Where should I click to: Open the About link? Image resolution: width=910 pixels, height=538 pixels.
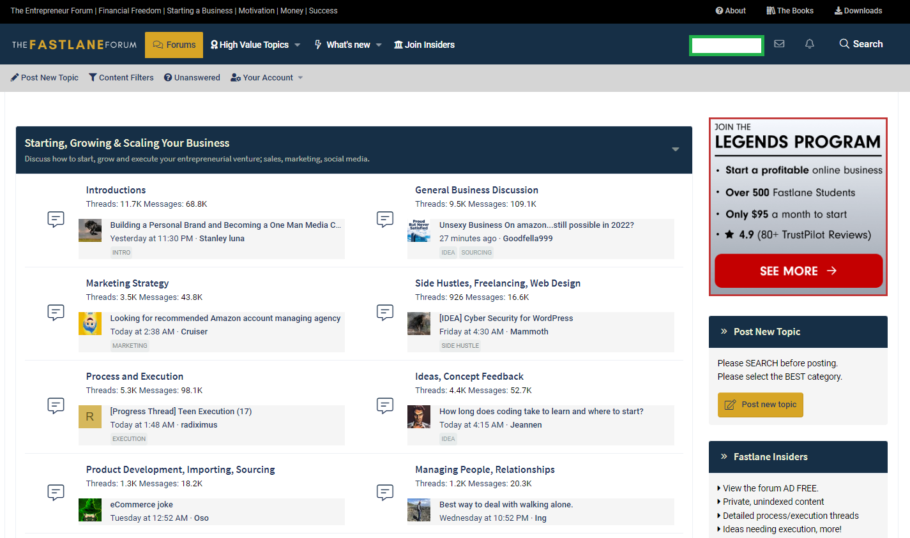tap(731, 10)
